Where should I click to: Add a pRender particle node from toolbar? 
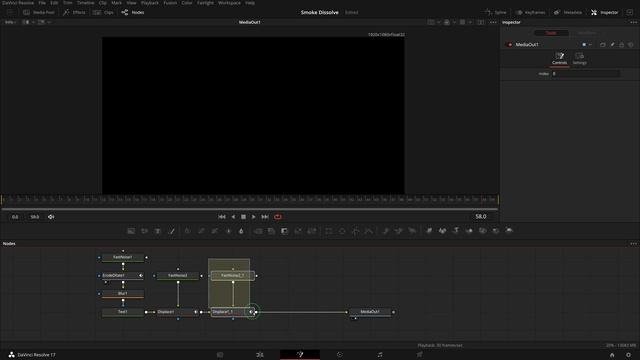412,231
